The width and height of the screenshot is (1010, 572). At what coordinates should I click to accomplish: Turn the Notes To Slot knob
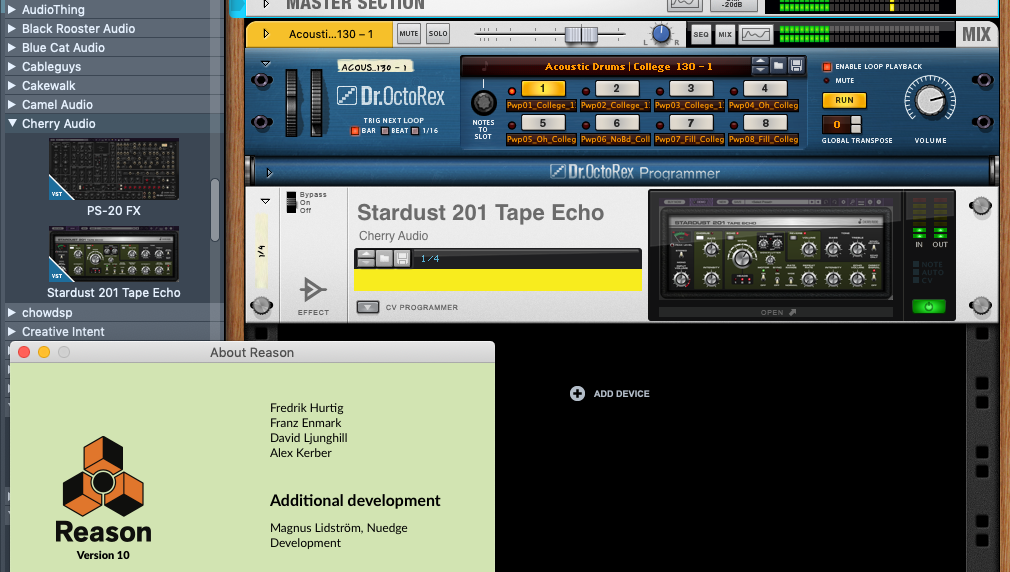(x=484, y=103)
